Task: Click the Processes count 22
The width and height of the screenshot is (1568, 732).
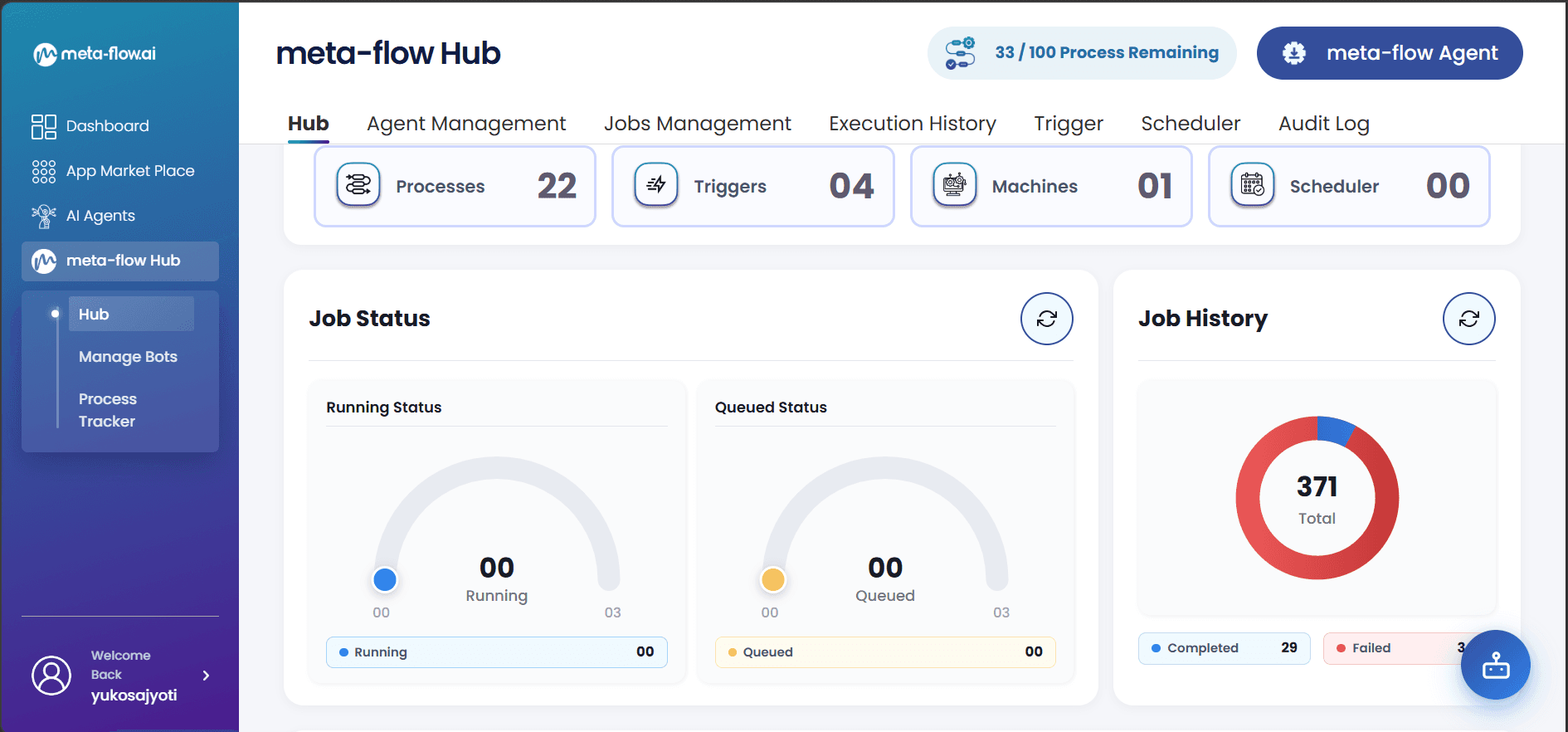Action: coord(557,186)
